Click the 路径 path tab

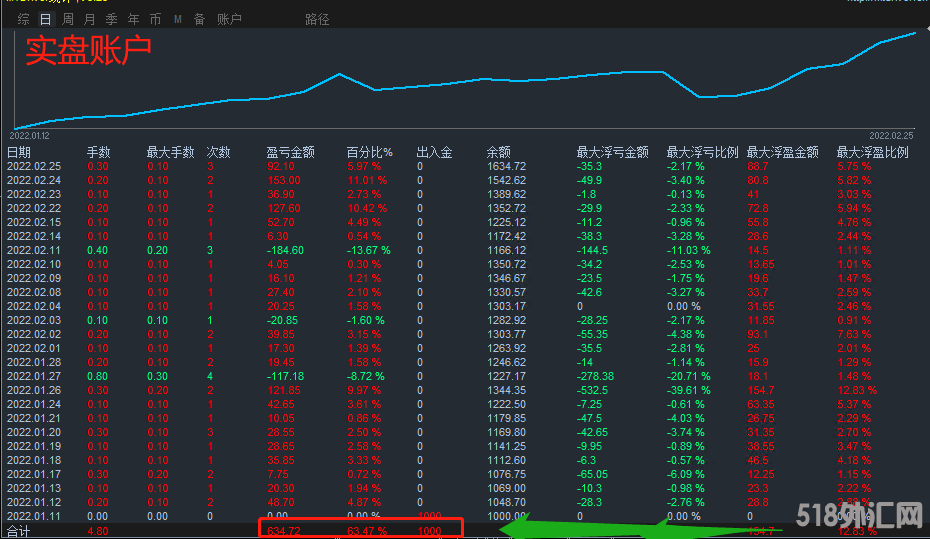(x=317, y=19)
